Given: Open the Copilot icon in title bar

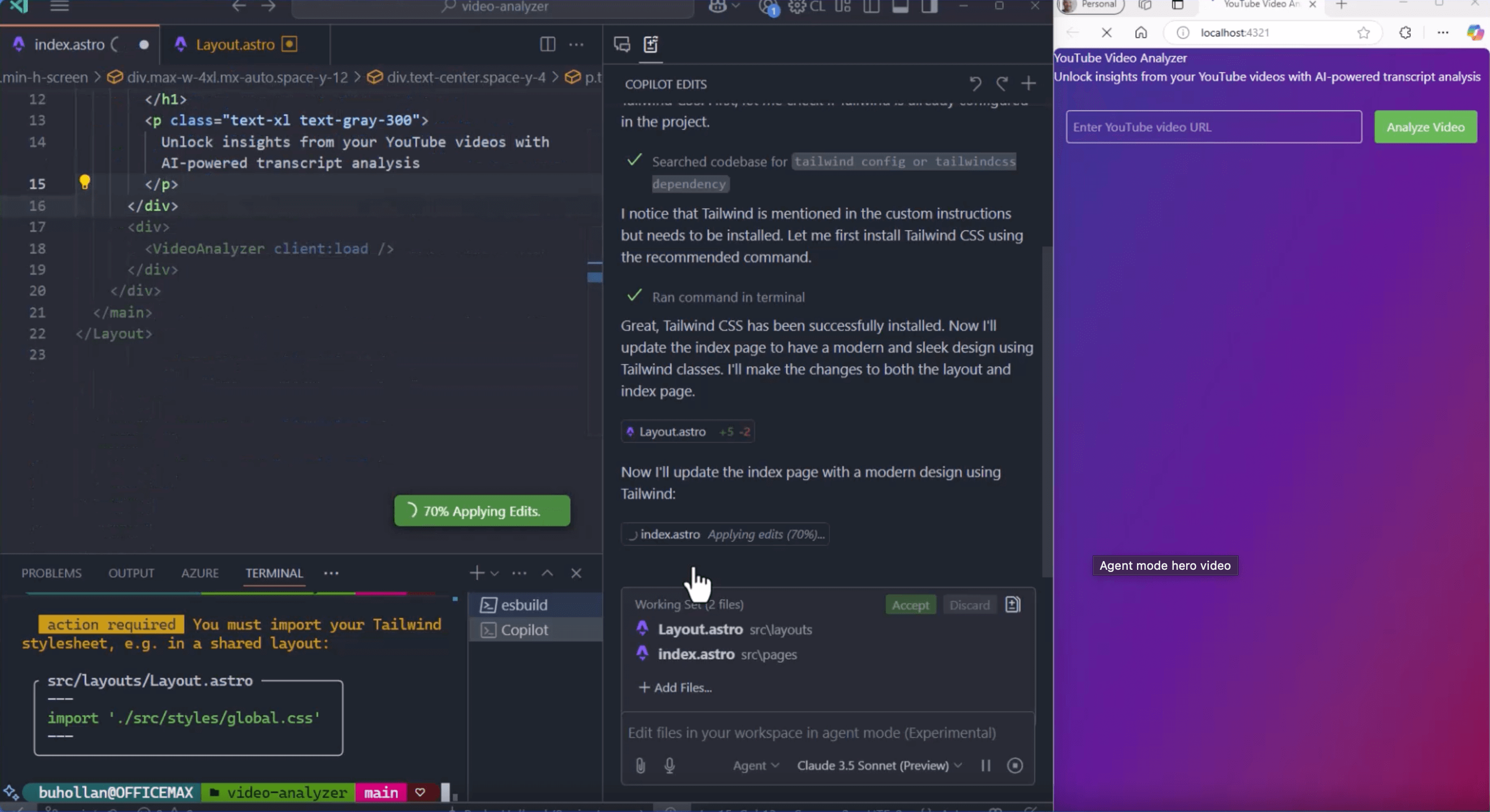Looking at the screenshot, I should coord(718,6).
